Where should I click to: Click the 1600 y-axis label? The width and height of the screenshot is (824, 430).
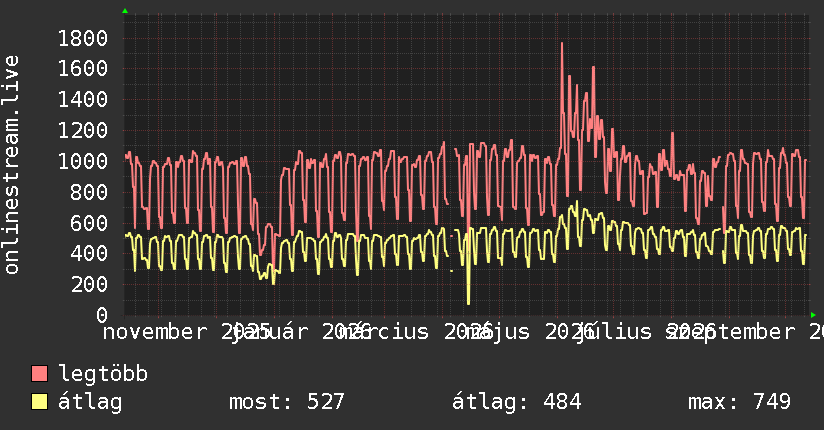point(83,69)
